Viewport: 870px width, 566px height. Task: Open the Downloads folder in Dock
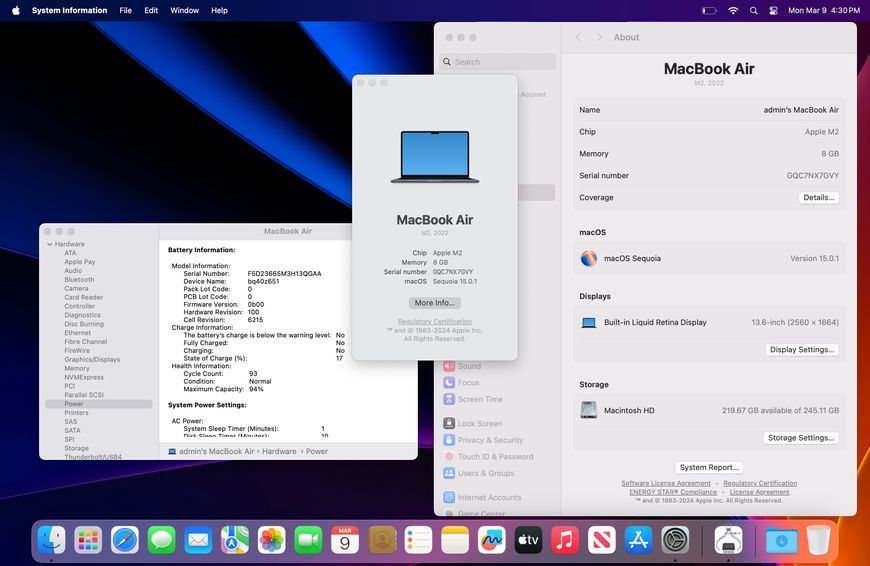pos(782,539)
